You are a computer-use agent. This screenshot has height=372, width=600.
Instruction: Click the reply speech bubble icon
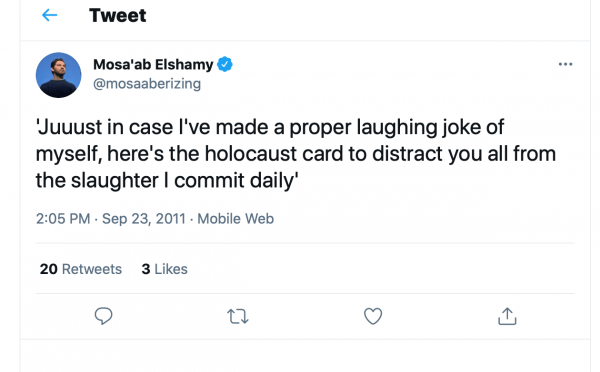pyautogui.click(x=103, y=316)
